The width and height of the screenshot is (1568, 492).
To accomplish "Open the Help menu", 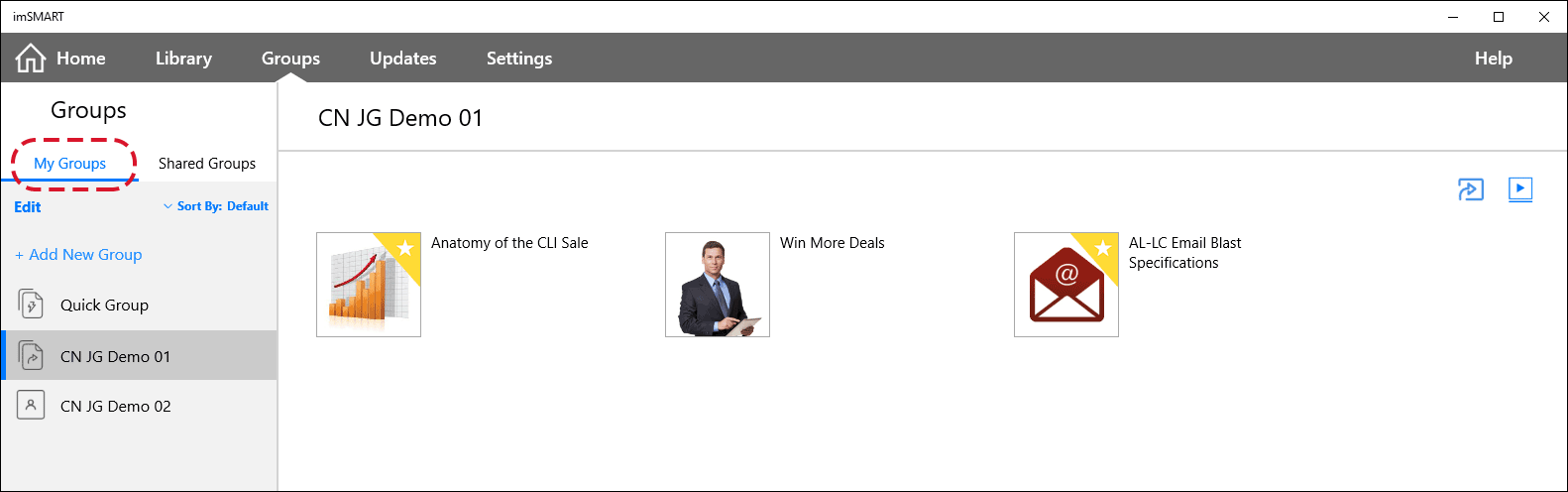I will coord(1494,59).
